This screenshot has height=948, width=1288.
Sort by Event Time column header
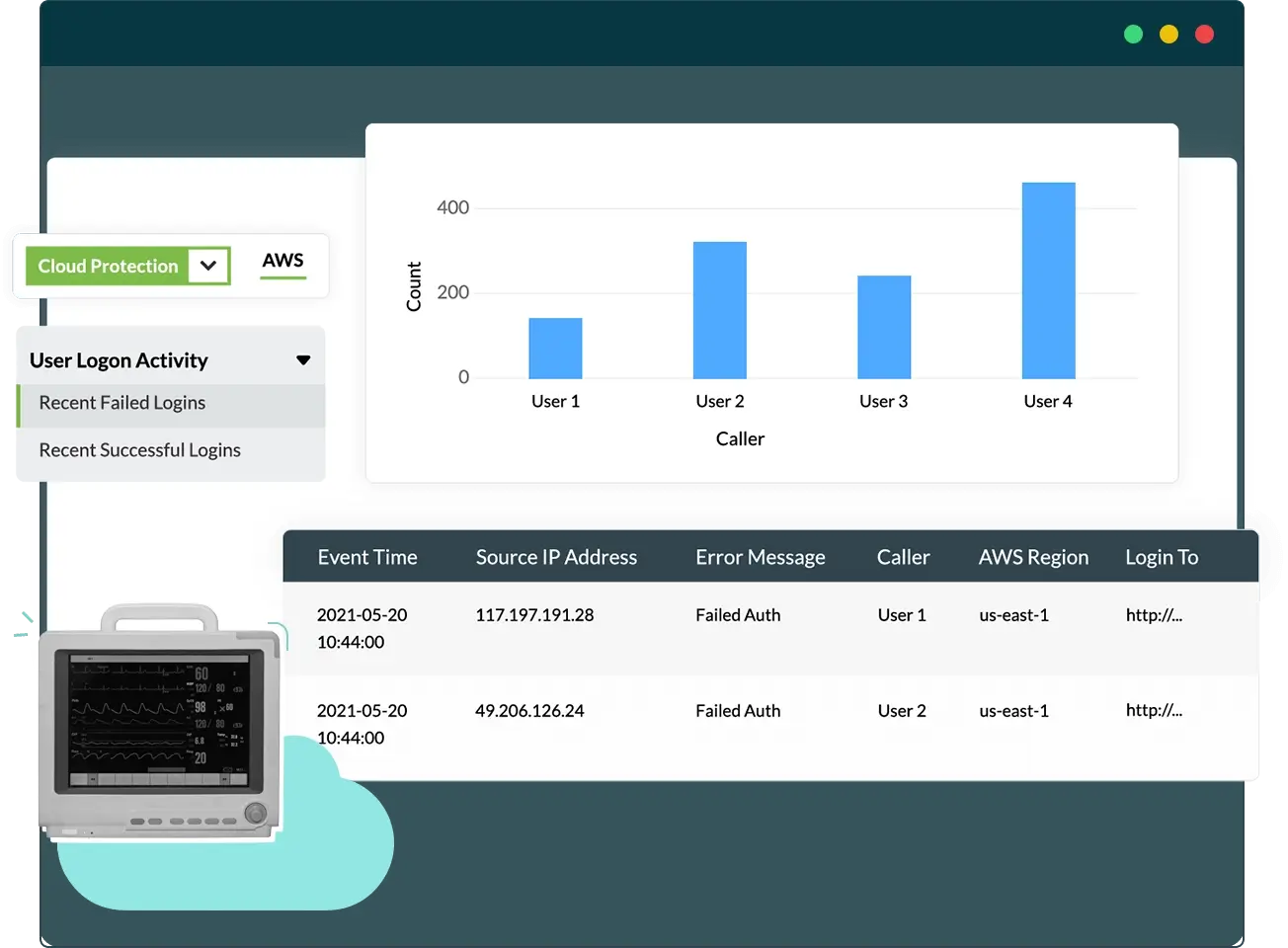point(367,557)
